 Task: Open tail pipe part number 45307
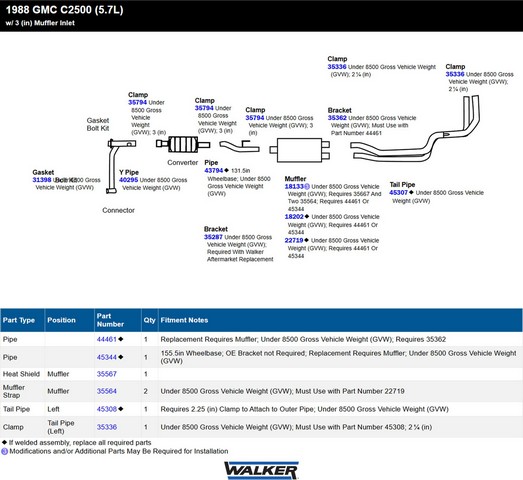398,192
